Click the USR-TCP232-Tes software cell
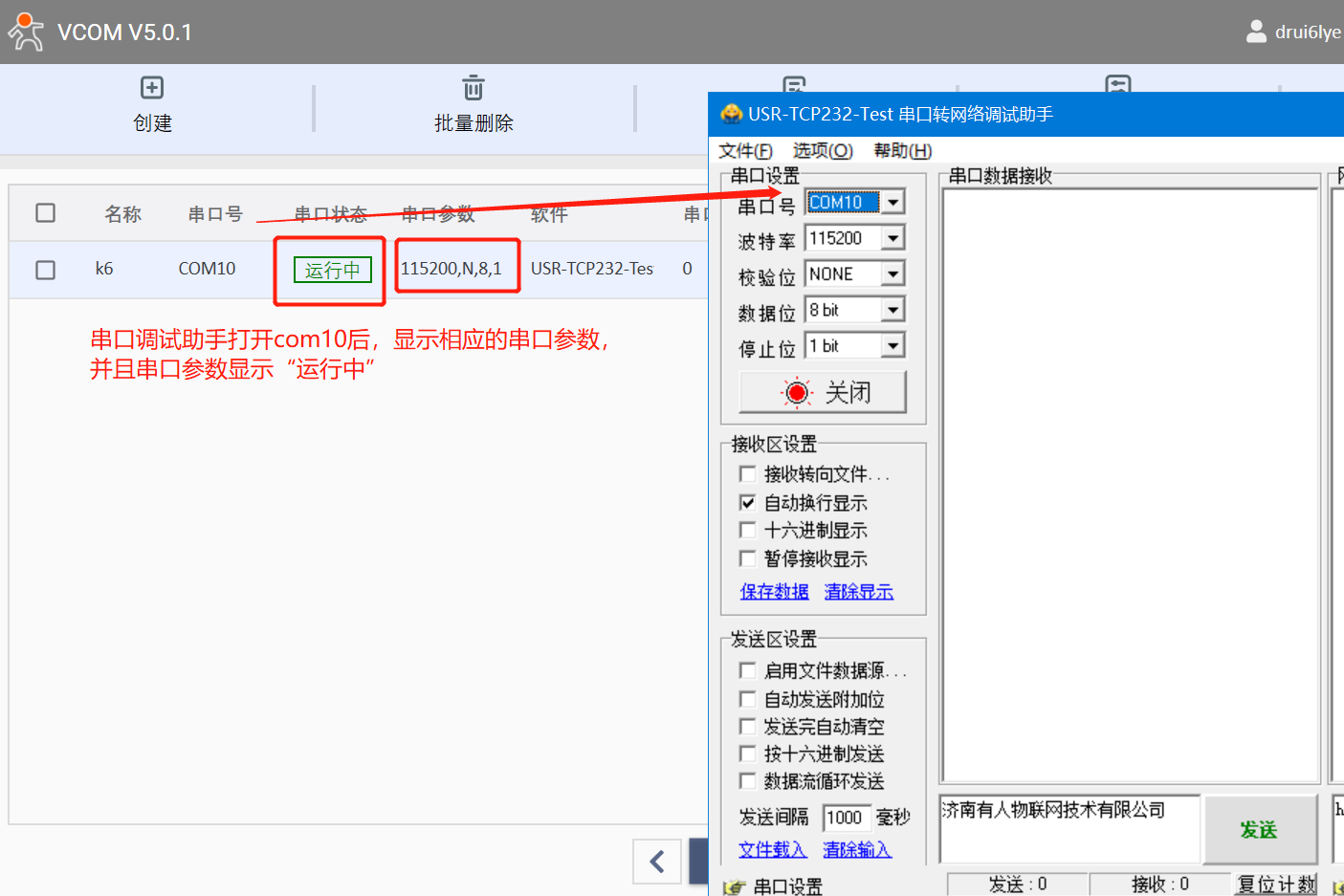The width and height of the screenshot is (1344, 896). 592,269
